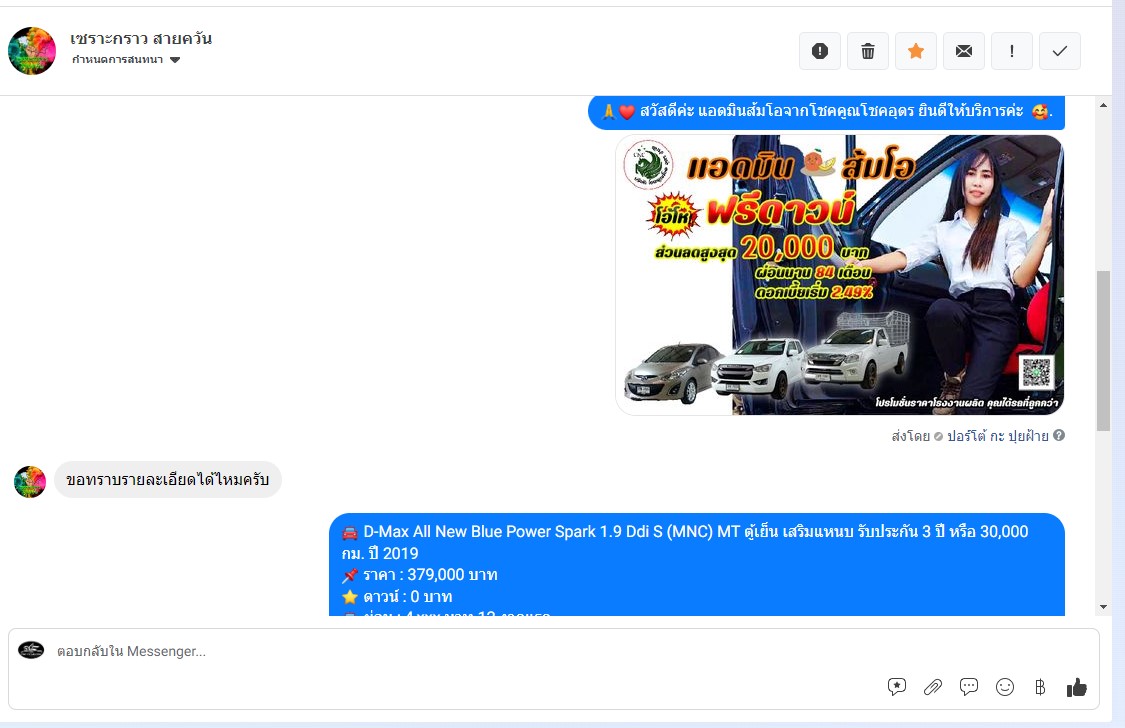Send a thumbs-up like
1125x728 pixels.
[1077, 687]
